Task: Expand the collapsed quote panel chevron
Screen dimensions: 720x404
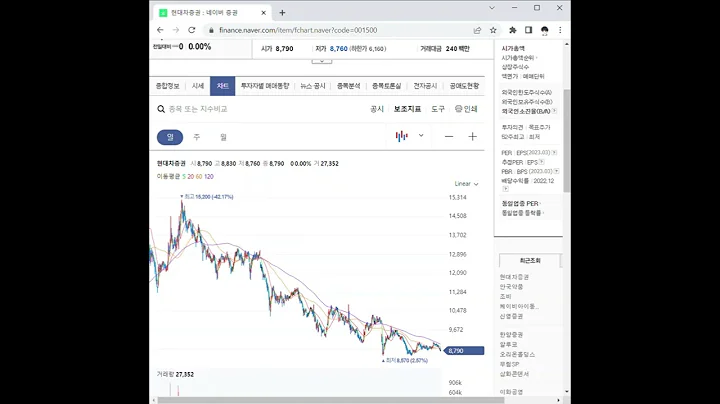Action: click(322, 61)
